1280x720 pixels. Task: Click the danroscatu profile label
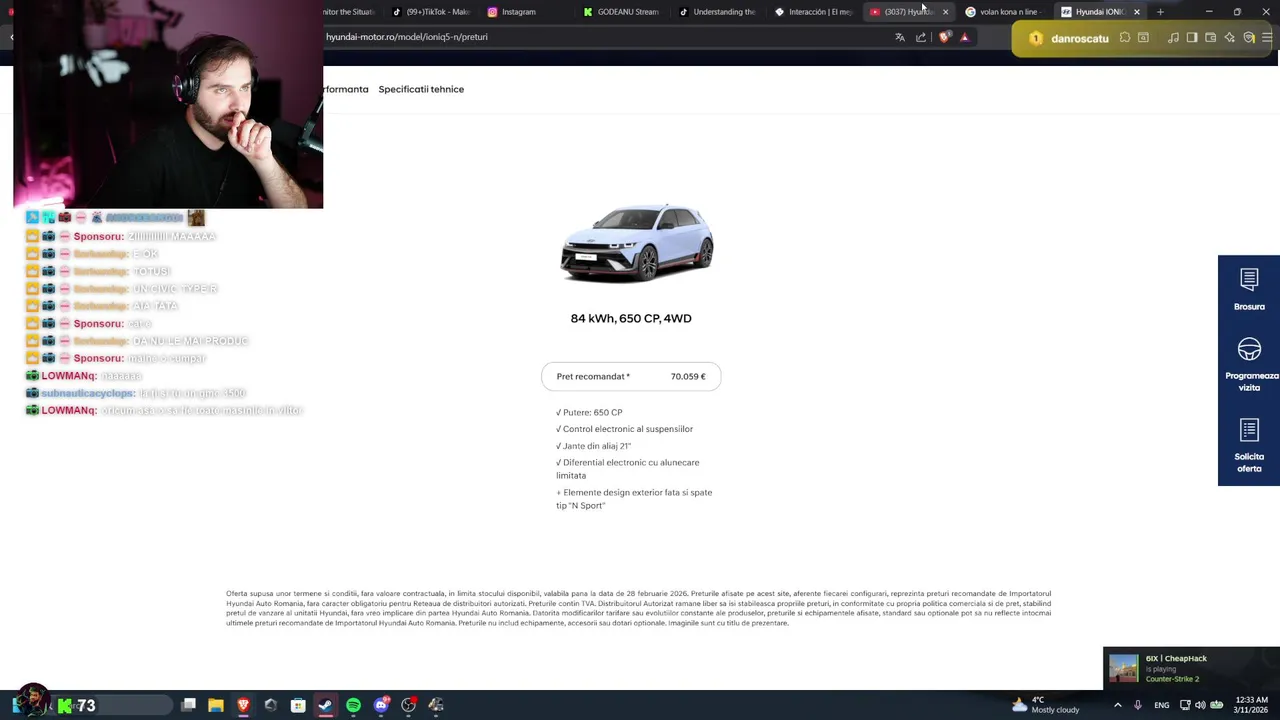1080,38
